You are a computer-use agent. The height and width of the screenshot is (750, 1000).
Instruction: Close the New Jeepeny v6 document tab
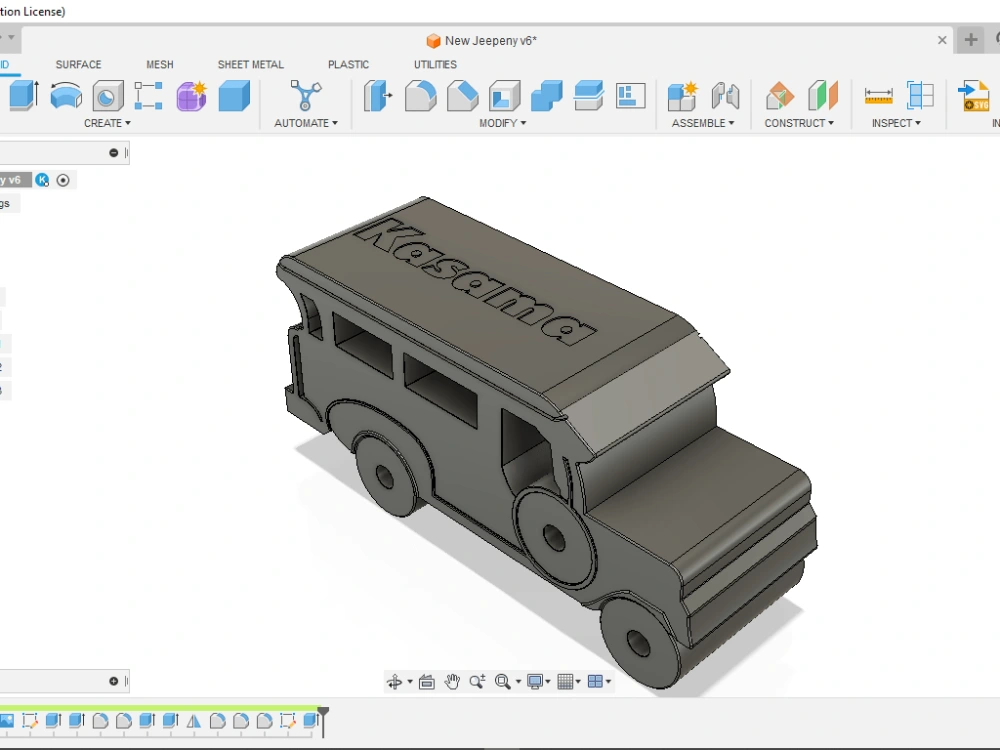coord(942,40)
